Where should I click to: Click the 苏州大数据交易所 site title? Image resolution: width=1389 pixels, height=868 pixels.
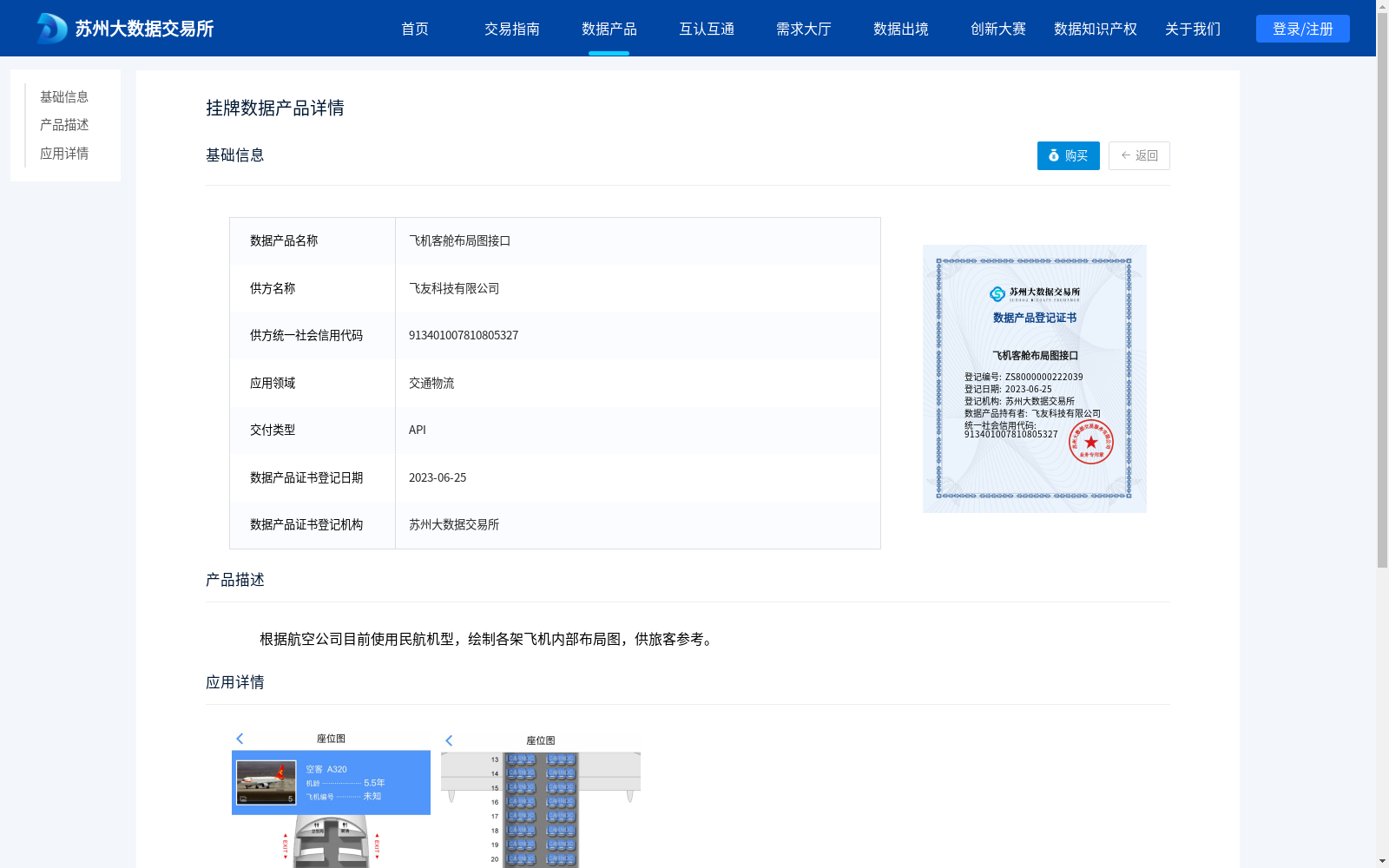point(144,29)
